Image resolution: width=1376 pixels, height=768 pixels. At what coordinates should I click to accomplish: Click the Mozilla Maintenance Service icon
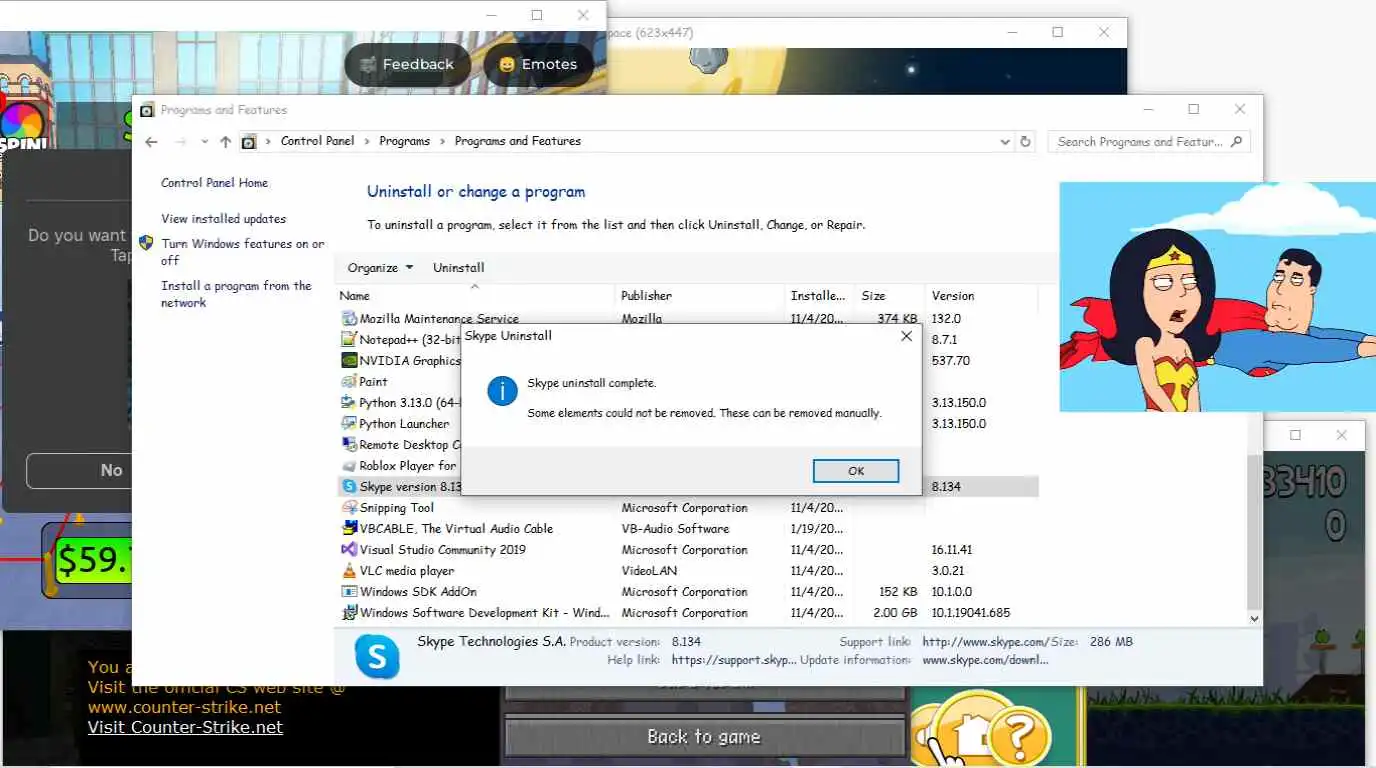tap(349, 319)
